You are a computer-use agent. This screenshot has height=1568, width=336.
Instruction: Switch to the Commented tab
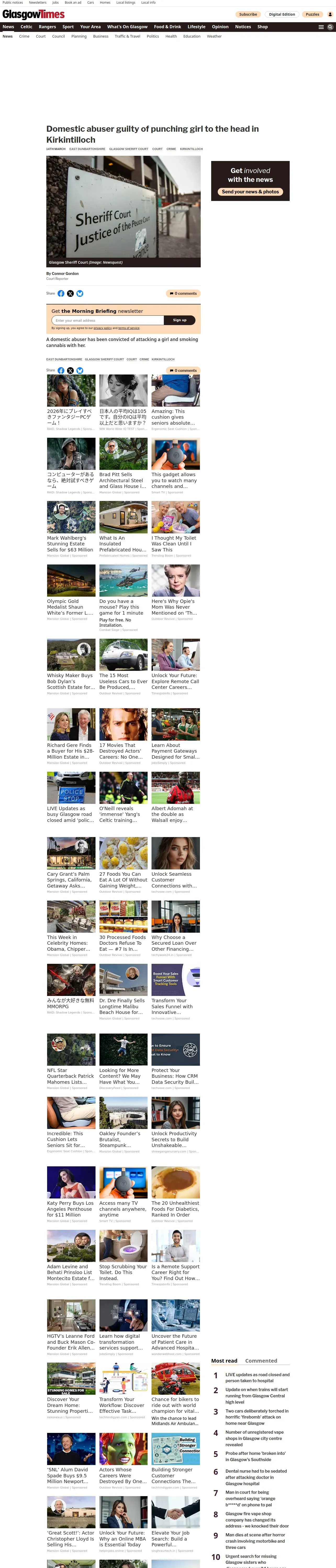click(261, 1361)
